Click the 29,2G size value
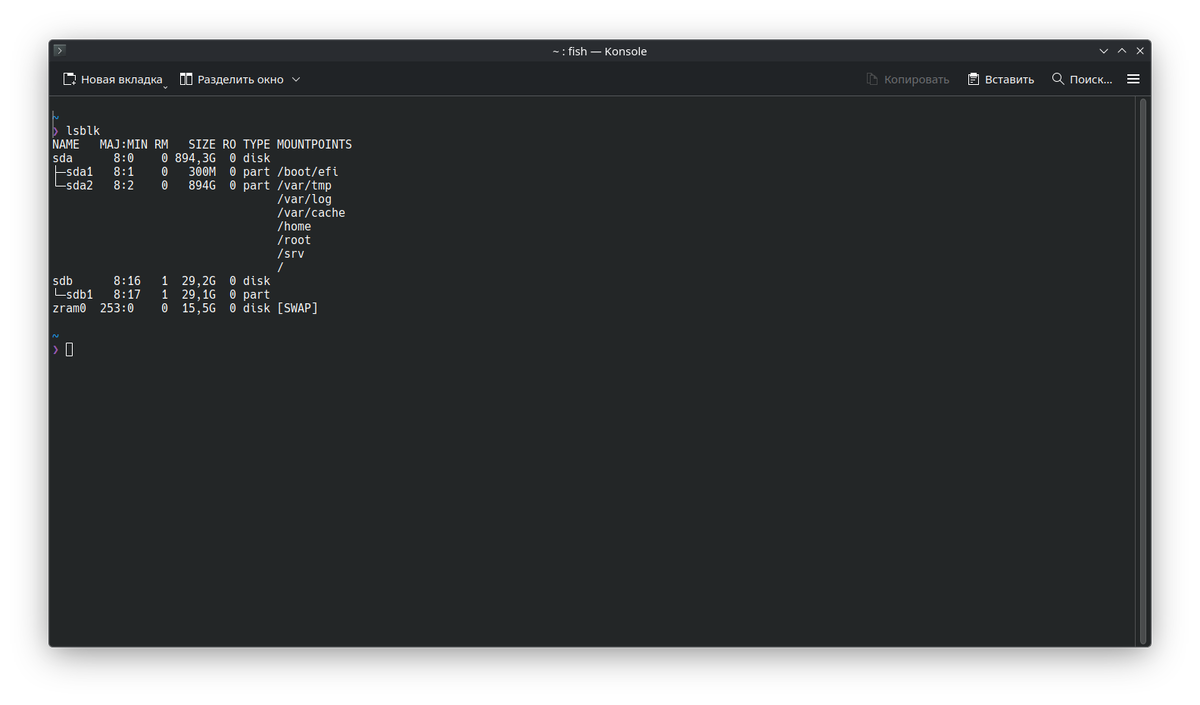Screen dimensions: 1200x705 pos(198,281)
